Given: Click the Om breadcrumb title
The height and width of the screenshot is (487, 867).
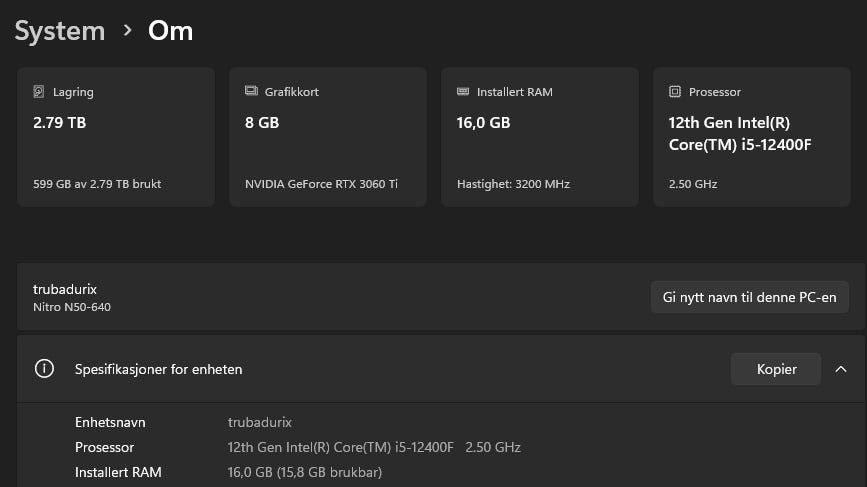Looking at the screenshot, I should 170,31.
